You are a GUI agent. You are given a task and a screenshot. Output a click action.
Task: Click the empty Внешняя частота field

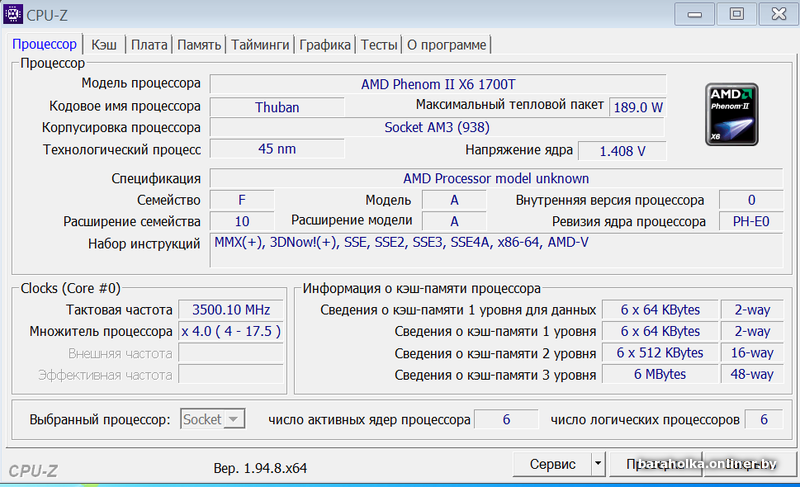pos(231,353)
